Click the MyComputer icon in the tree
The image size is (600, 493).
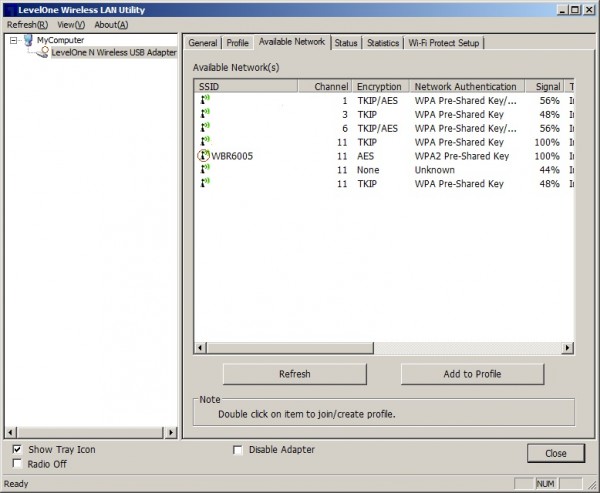tap(28, 40)
